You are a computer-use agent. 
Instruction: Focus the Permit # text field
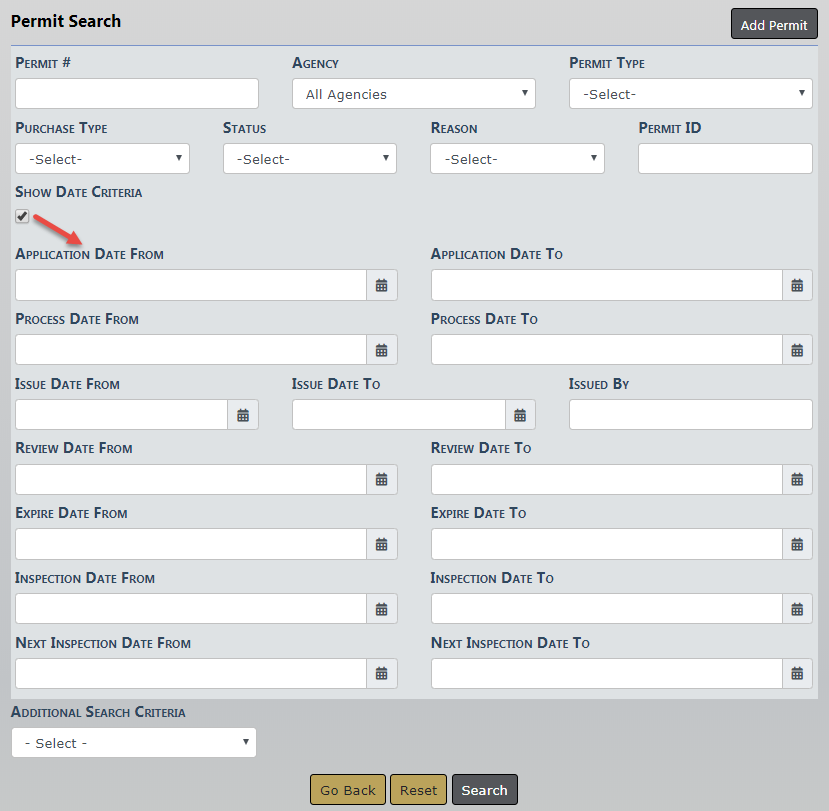(137, 94)
